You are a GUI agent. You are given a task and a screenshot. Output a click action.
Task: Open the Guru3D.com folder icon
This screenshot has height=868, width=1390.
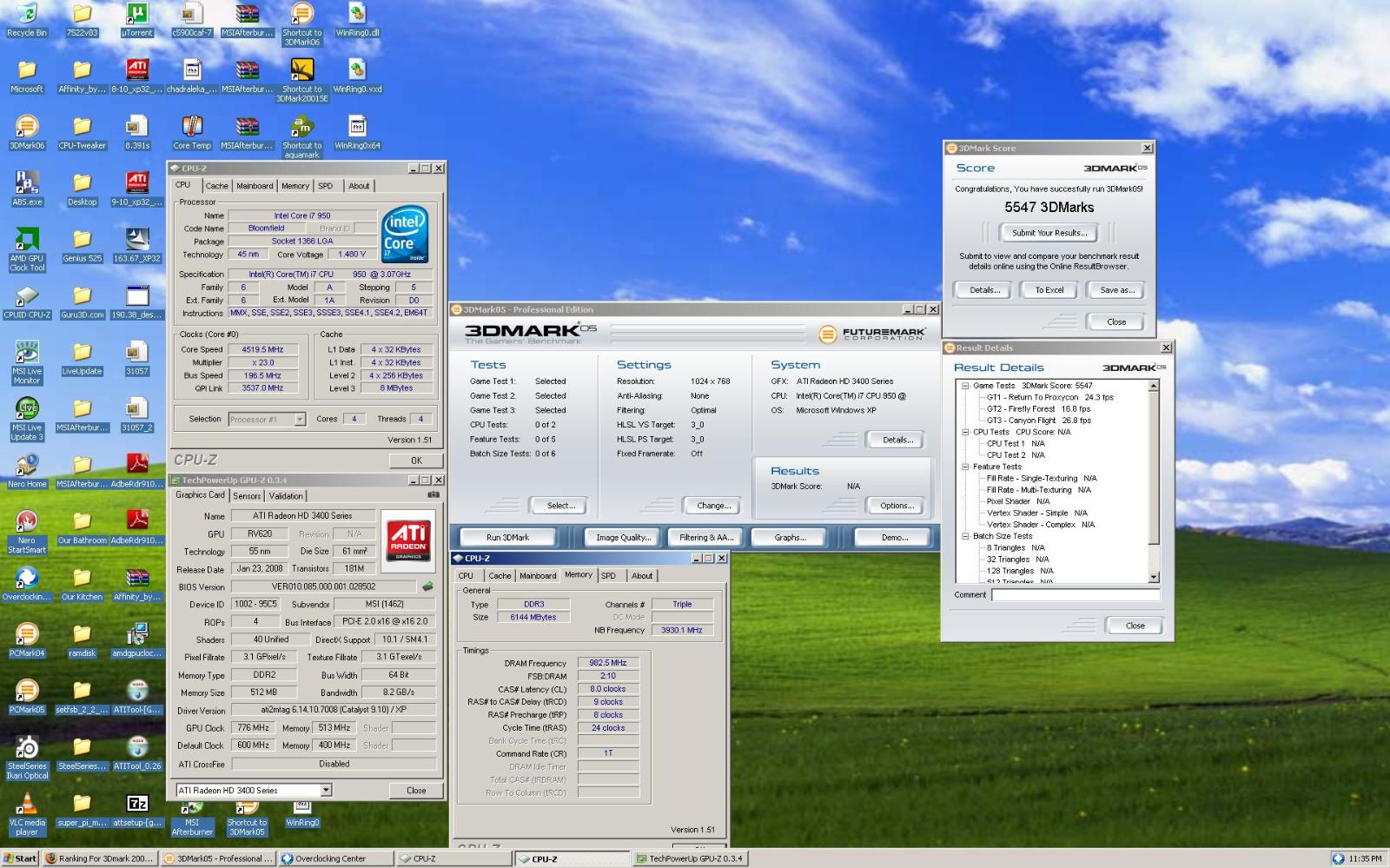82,301
